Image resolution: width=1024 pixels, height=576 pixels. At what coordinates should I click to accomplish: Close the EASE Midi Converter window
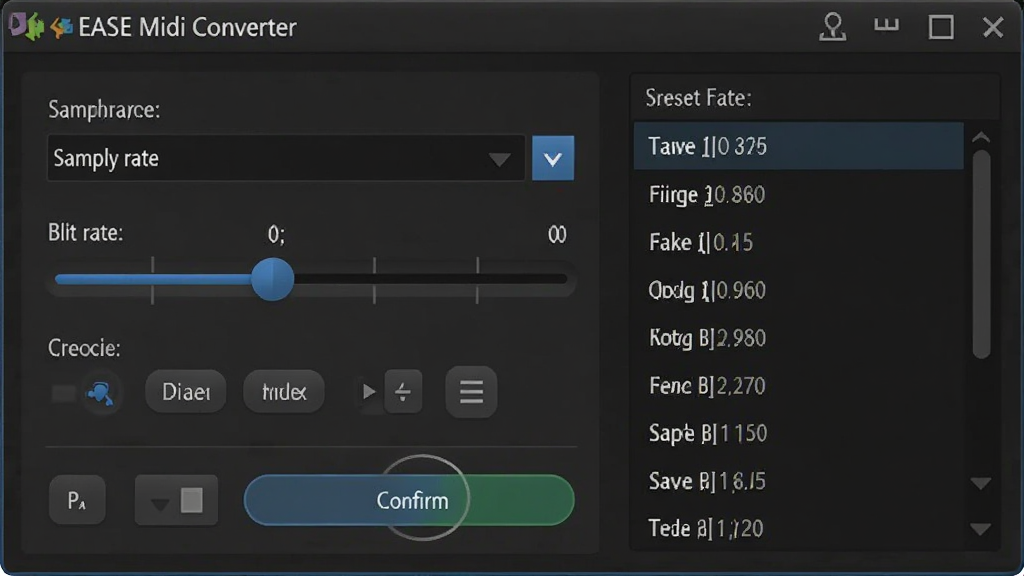tap(993, 27)
